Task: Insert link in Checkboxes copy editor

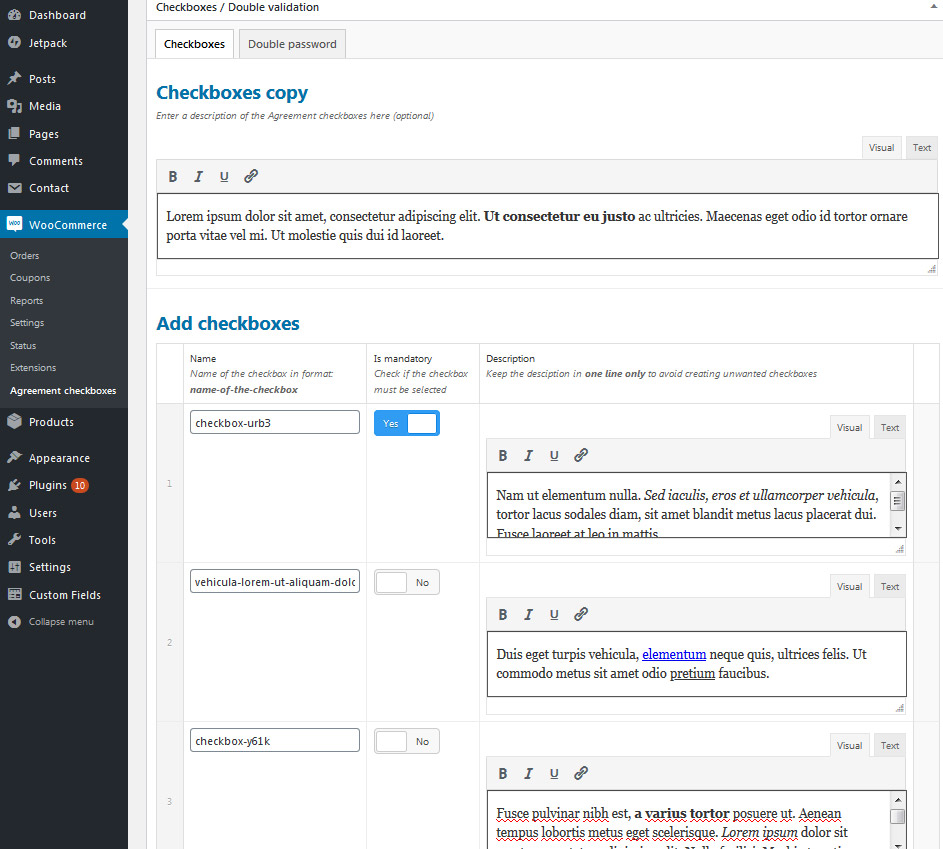Action: [251, 176]
